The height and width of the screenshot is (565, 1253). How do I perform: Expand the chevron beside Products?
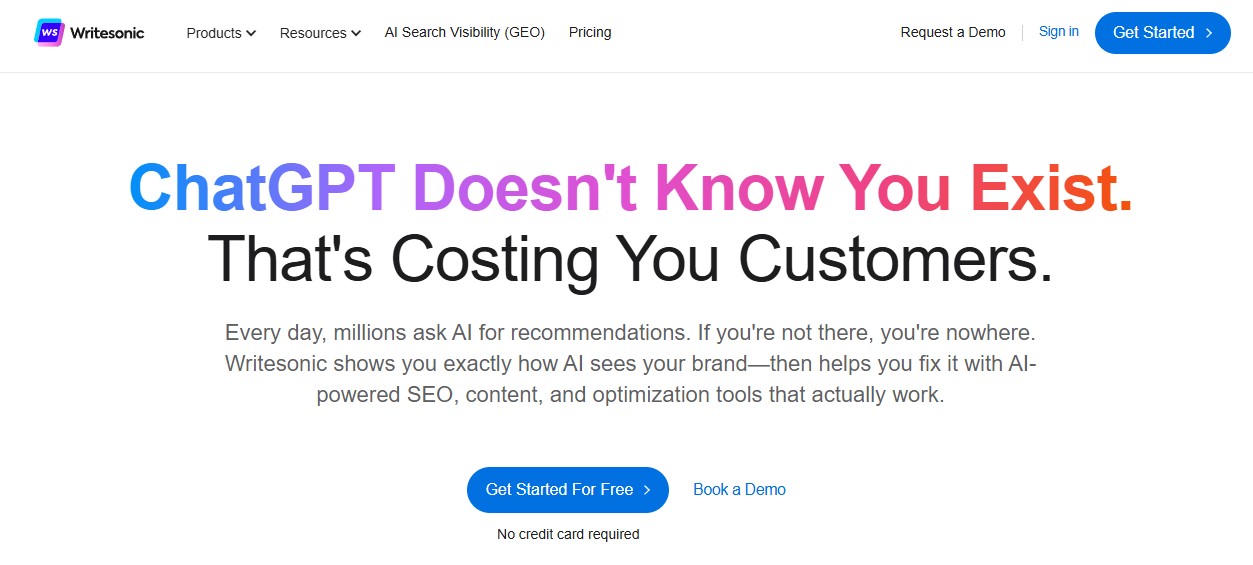coord(251,33)
